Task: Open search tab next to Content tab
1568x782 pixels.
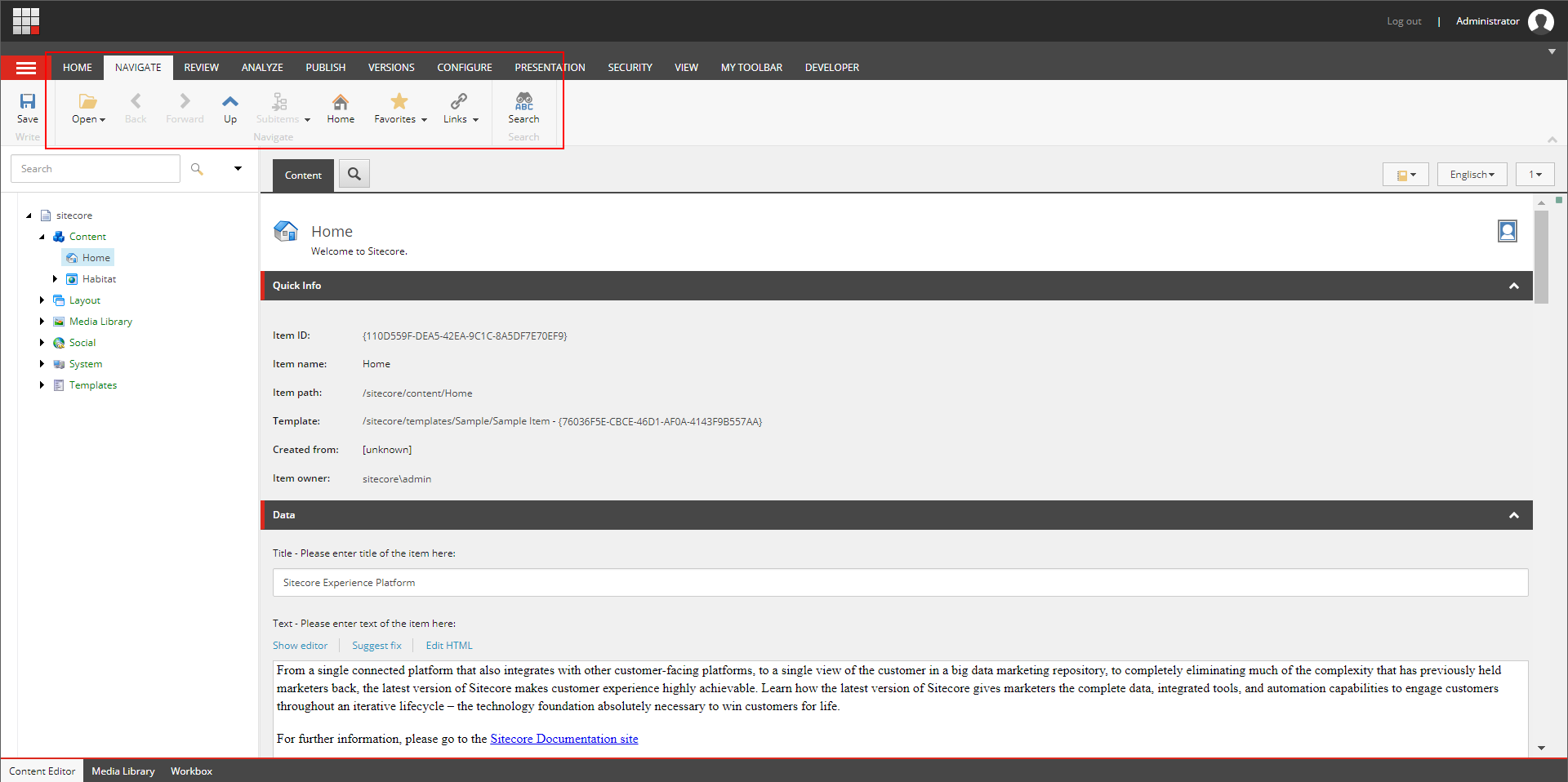Action: pos(354,174)
